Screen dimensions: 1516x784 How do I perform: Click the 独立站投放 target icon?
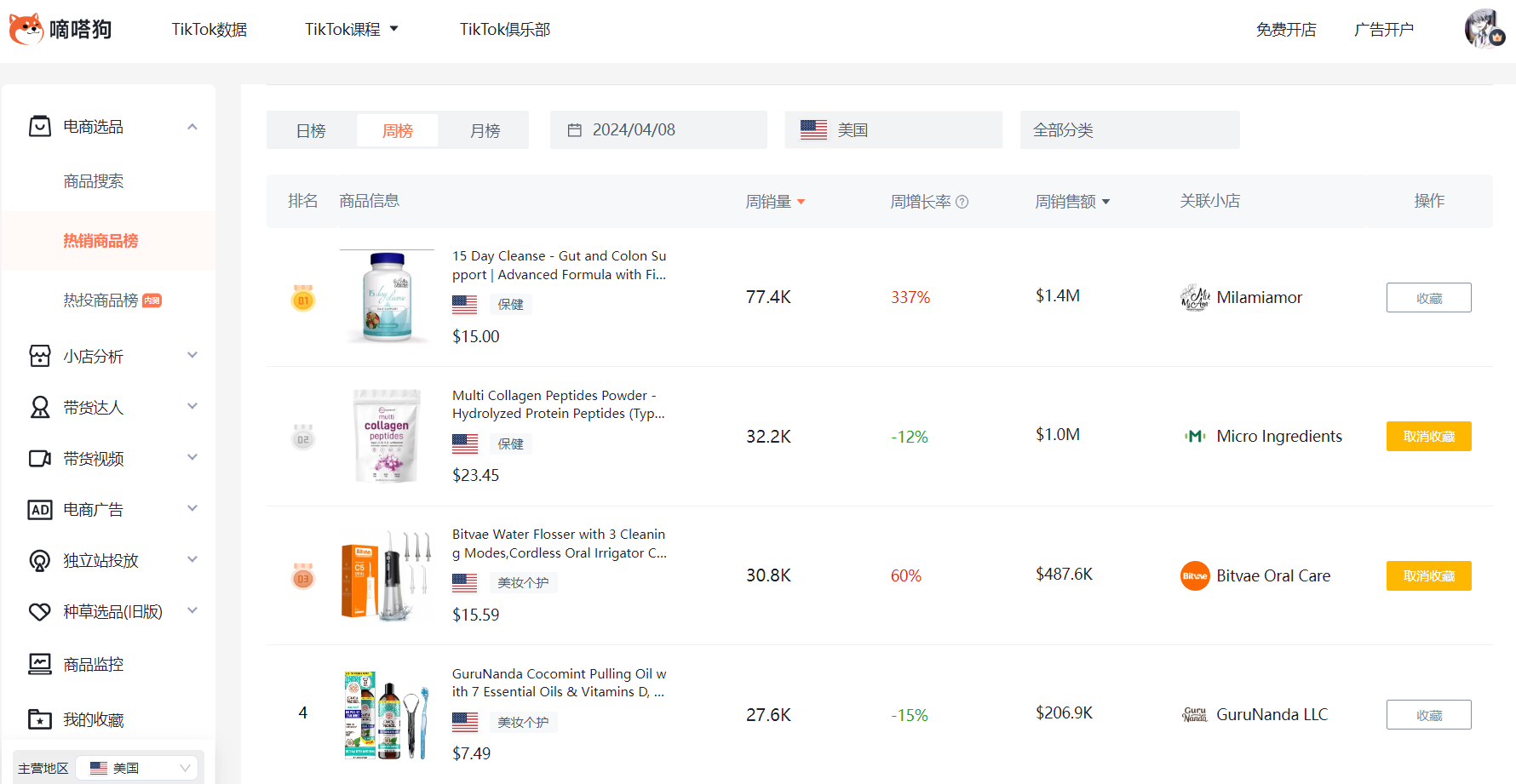point(40,561)
